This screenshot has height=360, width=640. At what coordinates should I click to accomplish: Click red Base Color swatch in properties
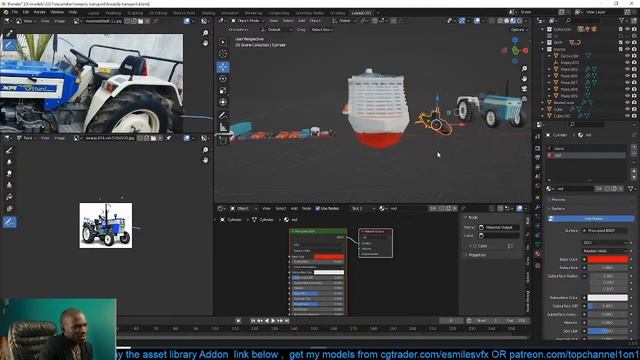(x=607, y=259)
